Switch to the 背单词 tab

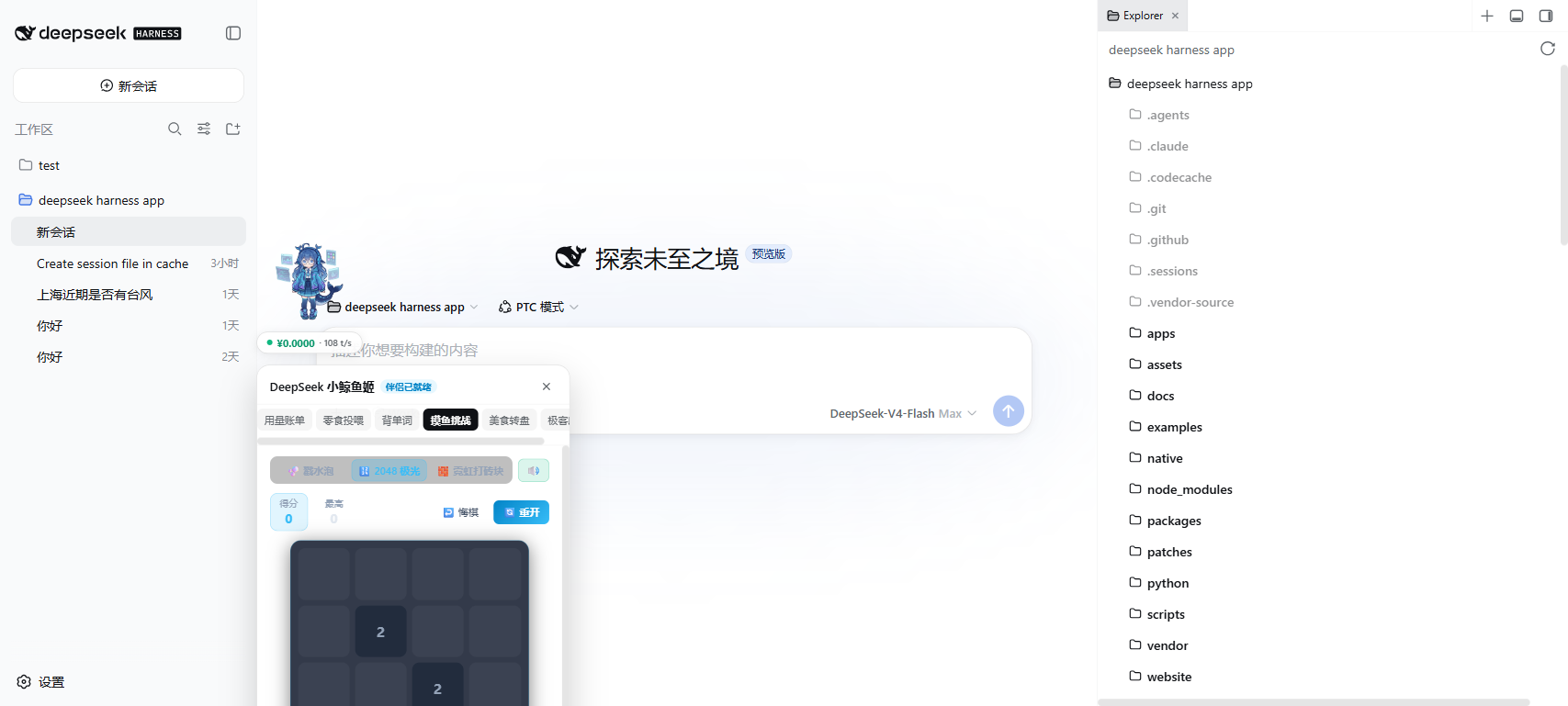[x=397, y=420]
